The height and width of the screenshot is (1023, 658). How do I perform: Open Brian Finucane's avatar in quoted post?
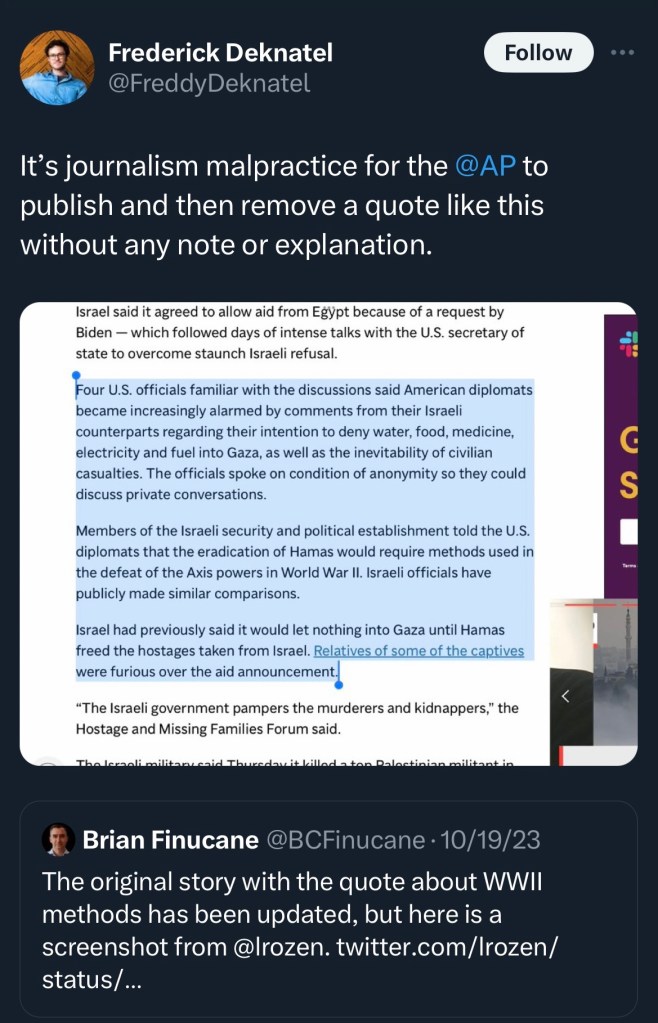[x=59, y=840]
